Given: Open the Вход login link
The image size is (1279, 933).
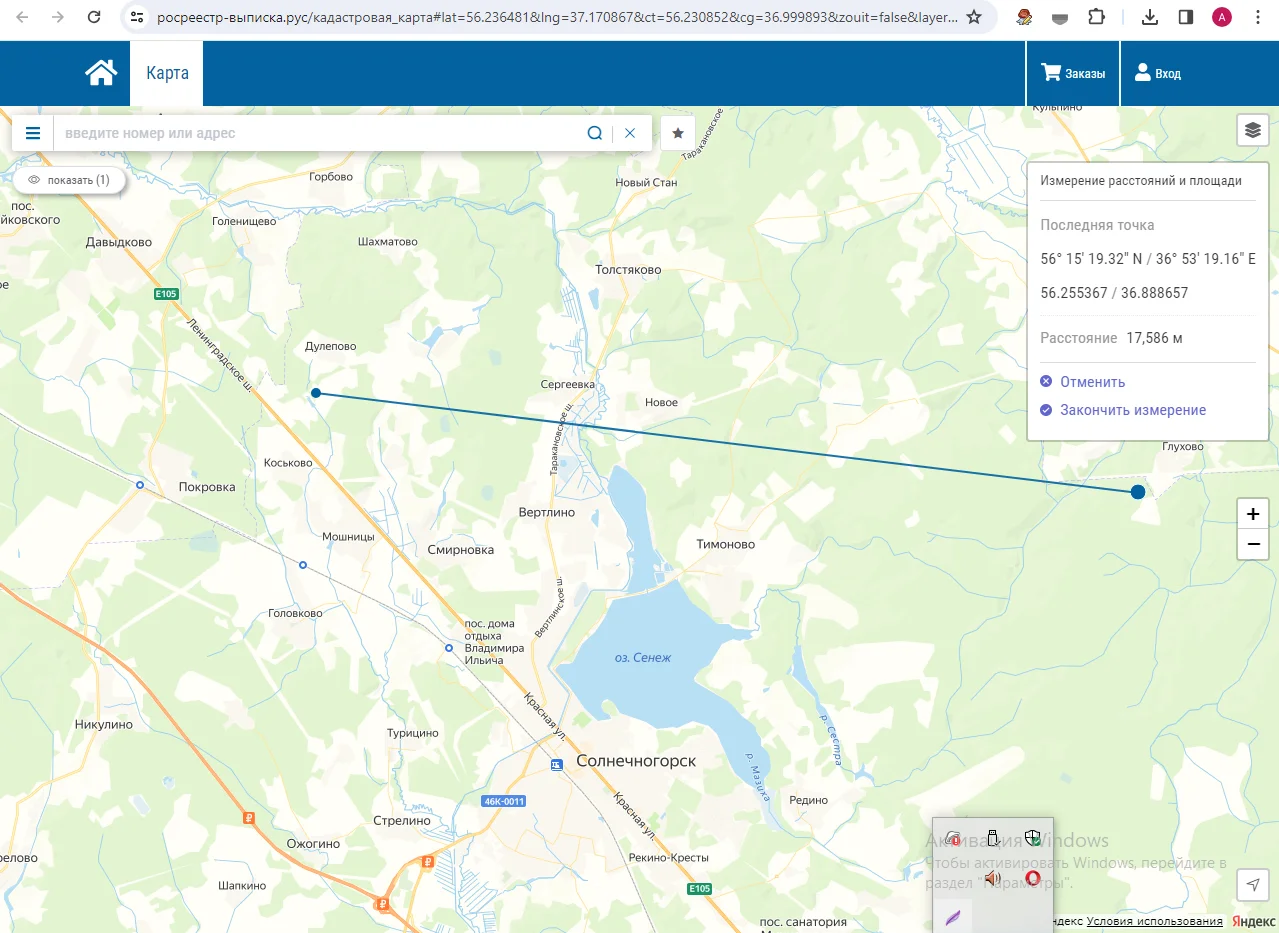Looking at the screenshot, I should click(x=1157, y=73).
